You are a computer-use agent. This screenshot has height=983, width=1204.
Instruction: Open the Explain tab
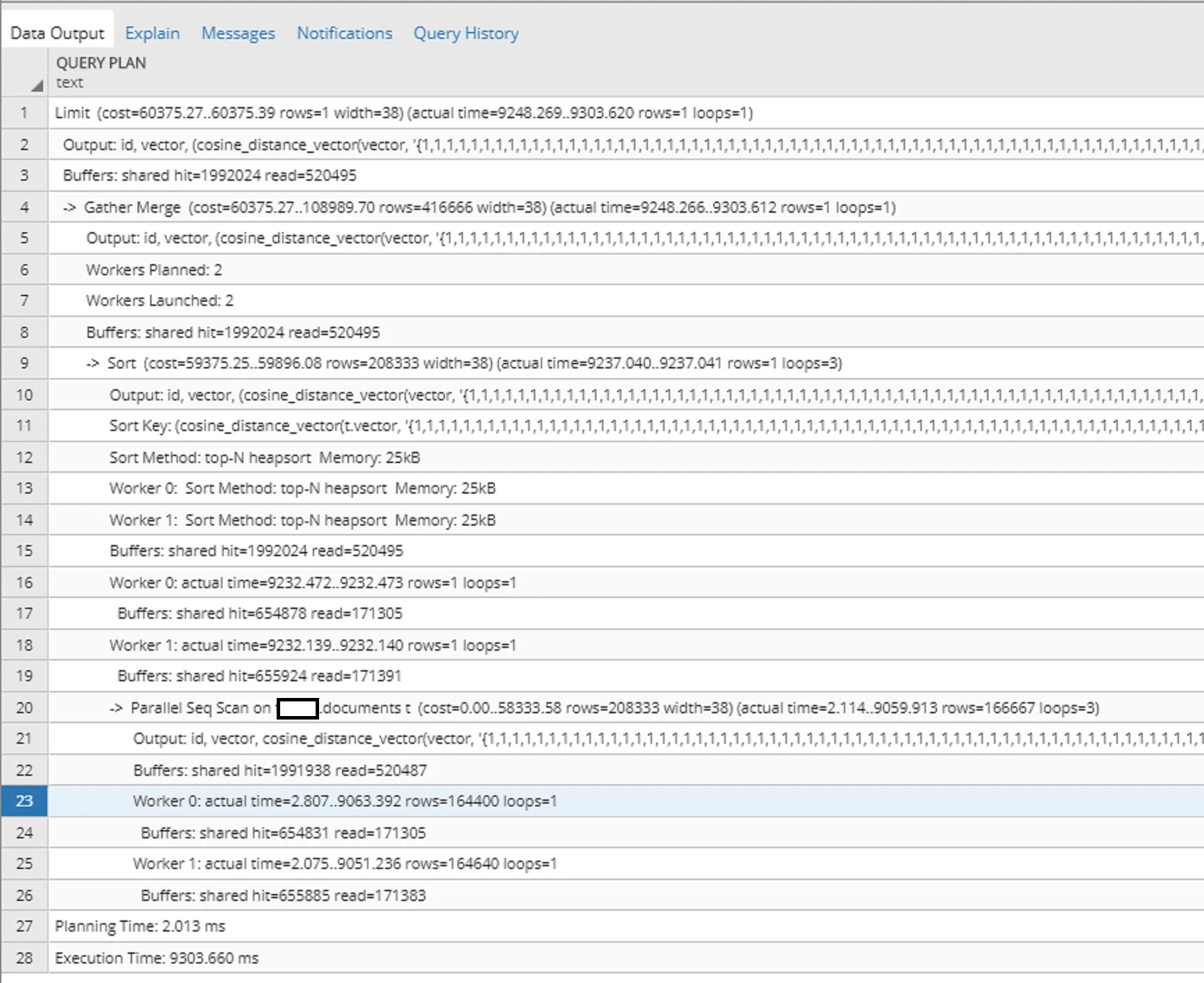point(152,33)
